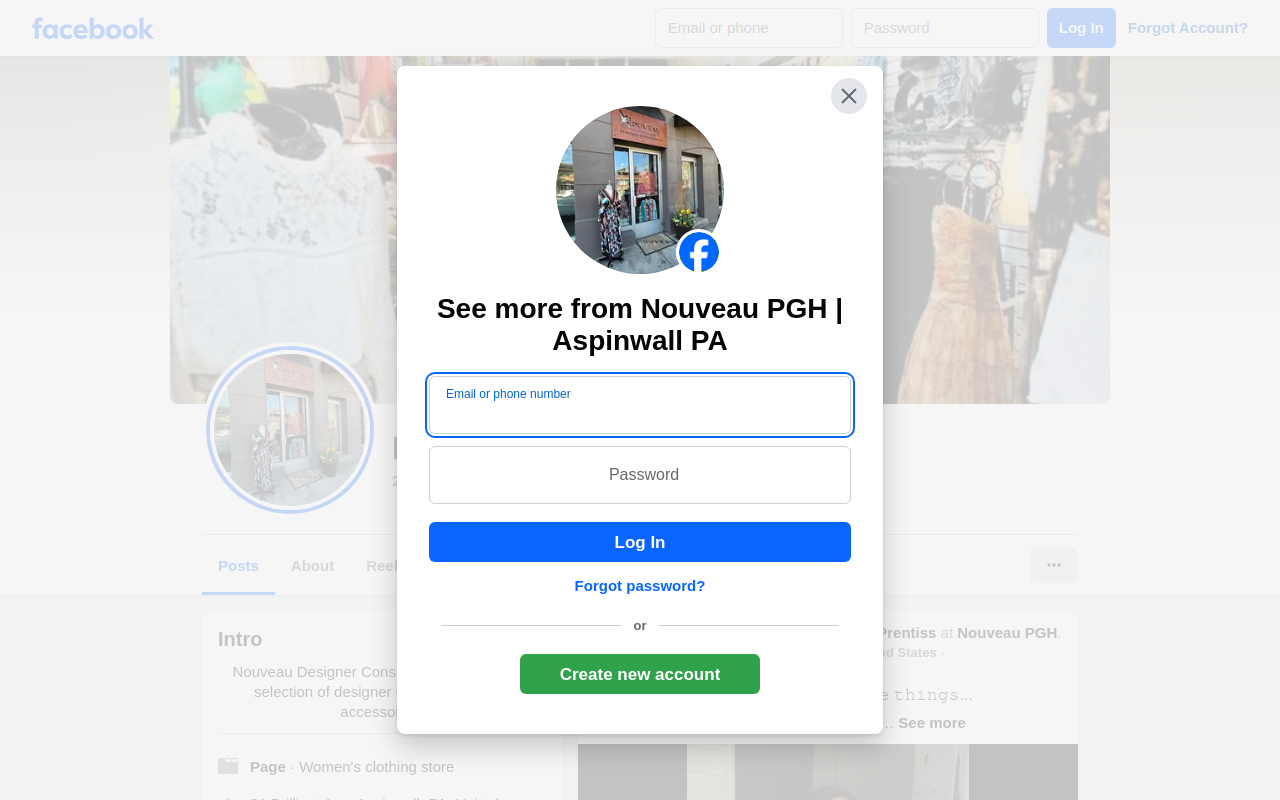The height and width of the screenshot is (800, 1280).
Task: Focus the header Email or phone field
Action: pyautogui.click(x=749, y=28)
